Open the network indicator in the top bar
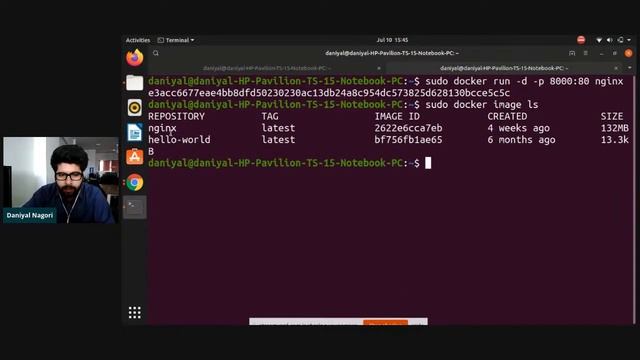The image size is (640, 360). click(x=599, y=40)
